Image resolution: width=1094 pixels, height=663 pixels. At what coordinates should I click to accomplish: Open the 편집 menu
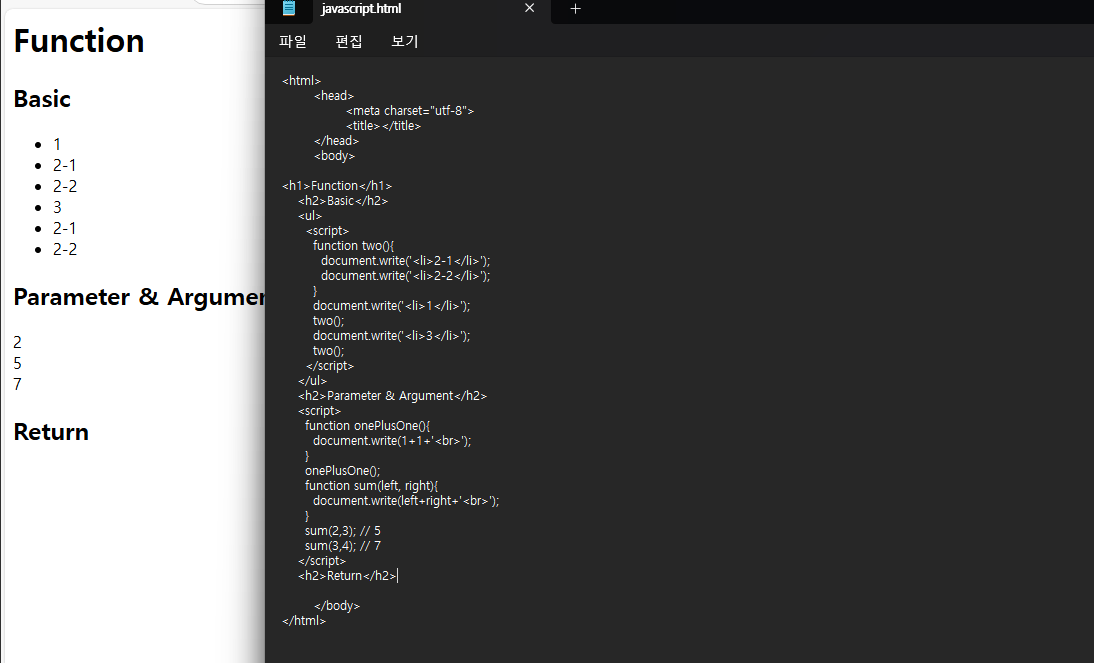(349, 41)
